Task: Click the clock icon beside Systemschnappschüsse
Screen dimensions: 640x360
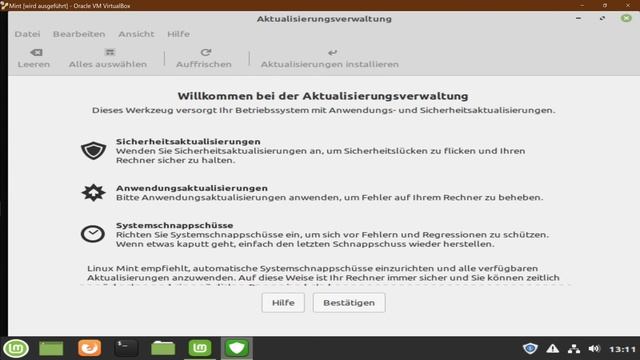Action: point(93,234)
